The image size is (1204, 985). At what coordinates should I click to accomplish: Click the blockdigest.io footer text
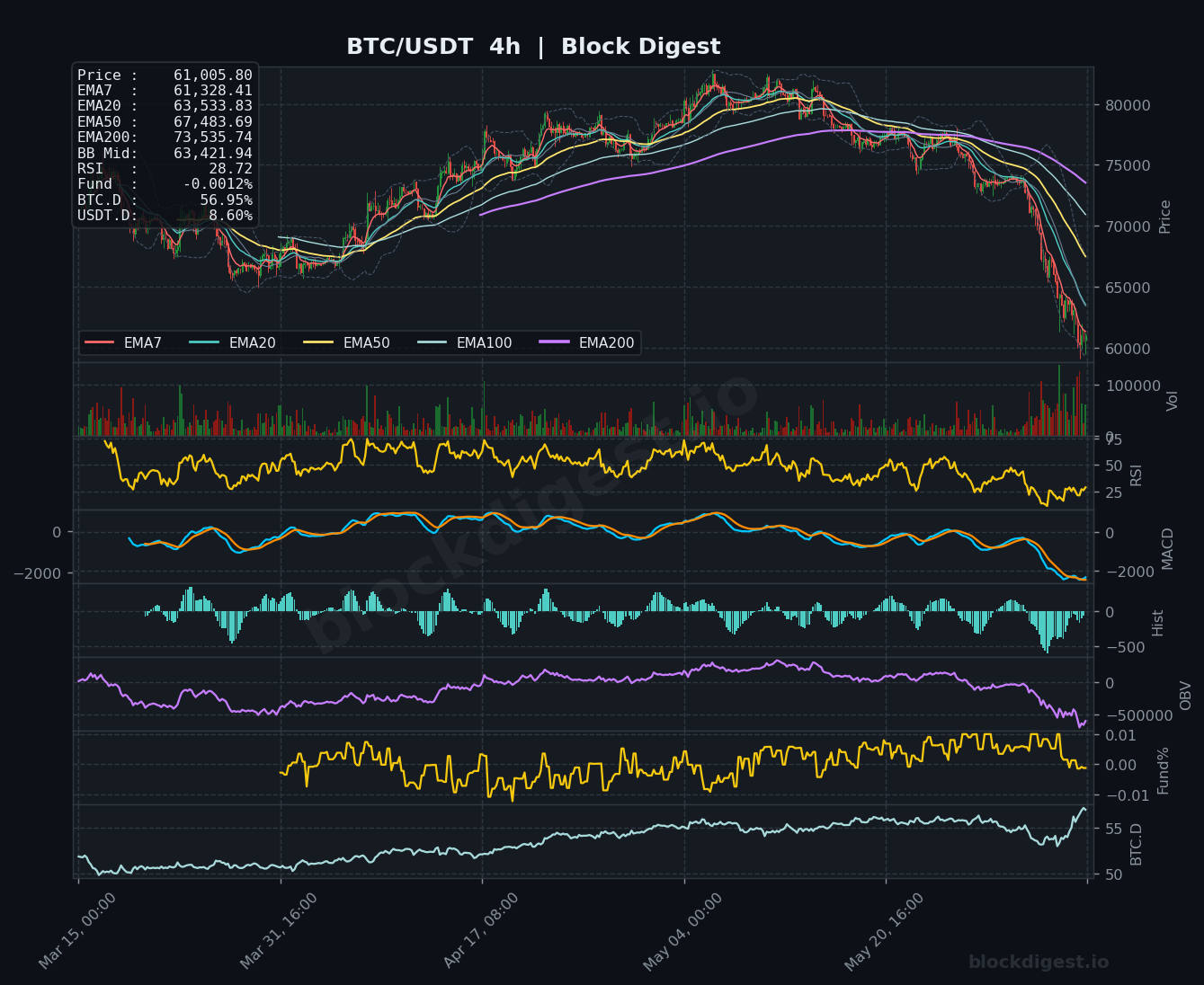pyautogui.click(x=1039, y=962)
